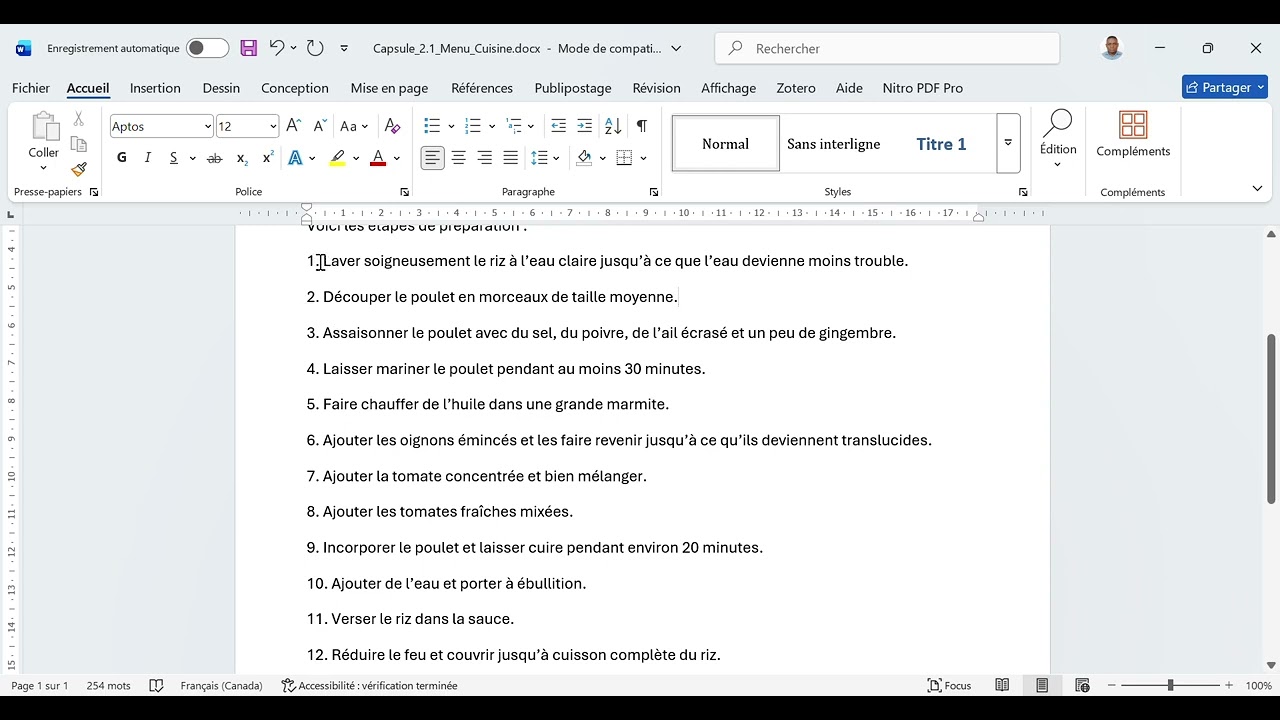
Task: Open the Compléments add-ins icon
Action: coord(1133,135)
